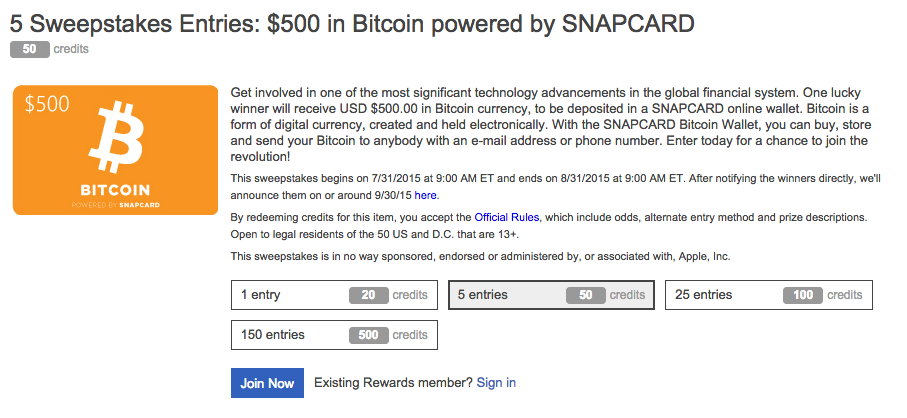Viewport: 907px width, 418px height.
Task: Click the gray 20 credits badge
Action: [x=368, y=295]
